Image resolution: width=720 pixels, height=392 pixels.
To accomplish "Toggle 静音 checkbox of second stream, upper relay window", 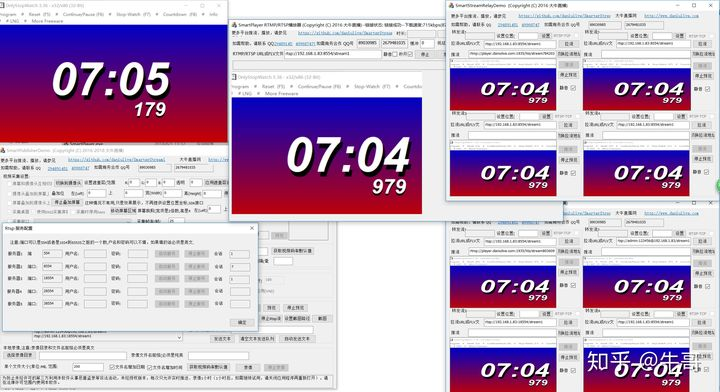I will (707, 89).
